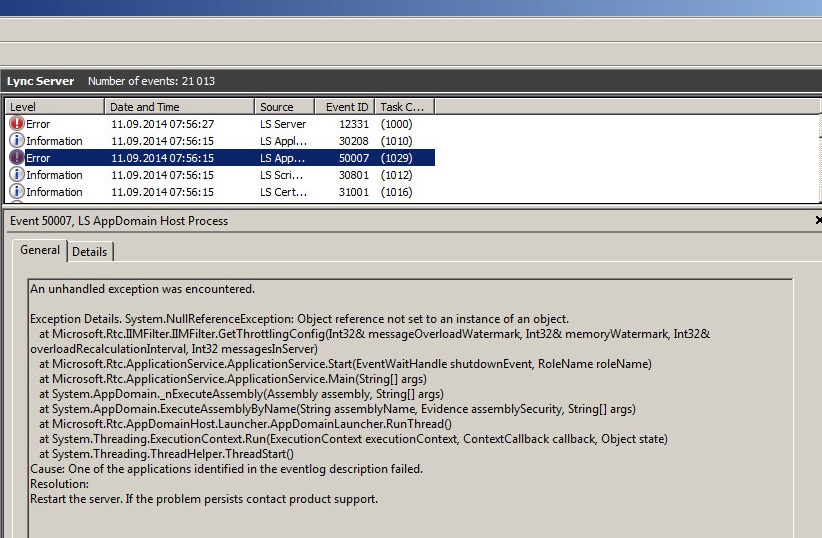Click the Event ID cell 30801
The height and width of the screenshot is (538, 822).
tap(354, 175)
